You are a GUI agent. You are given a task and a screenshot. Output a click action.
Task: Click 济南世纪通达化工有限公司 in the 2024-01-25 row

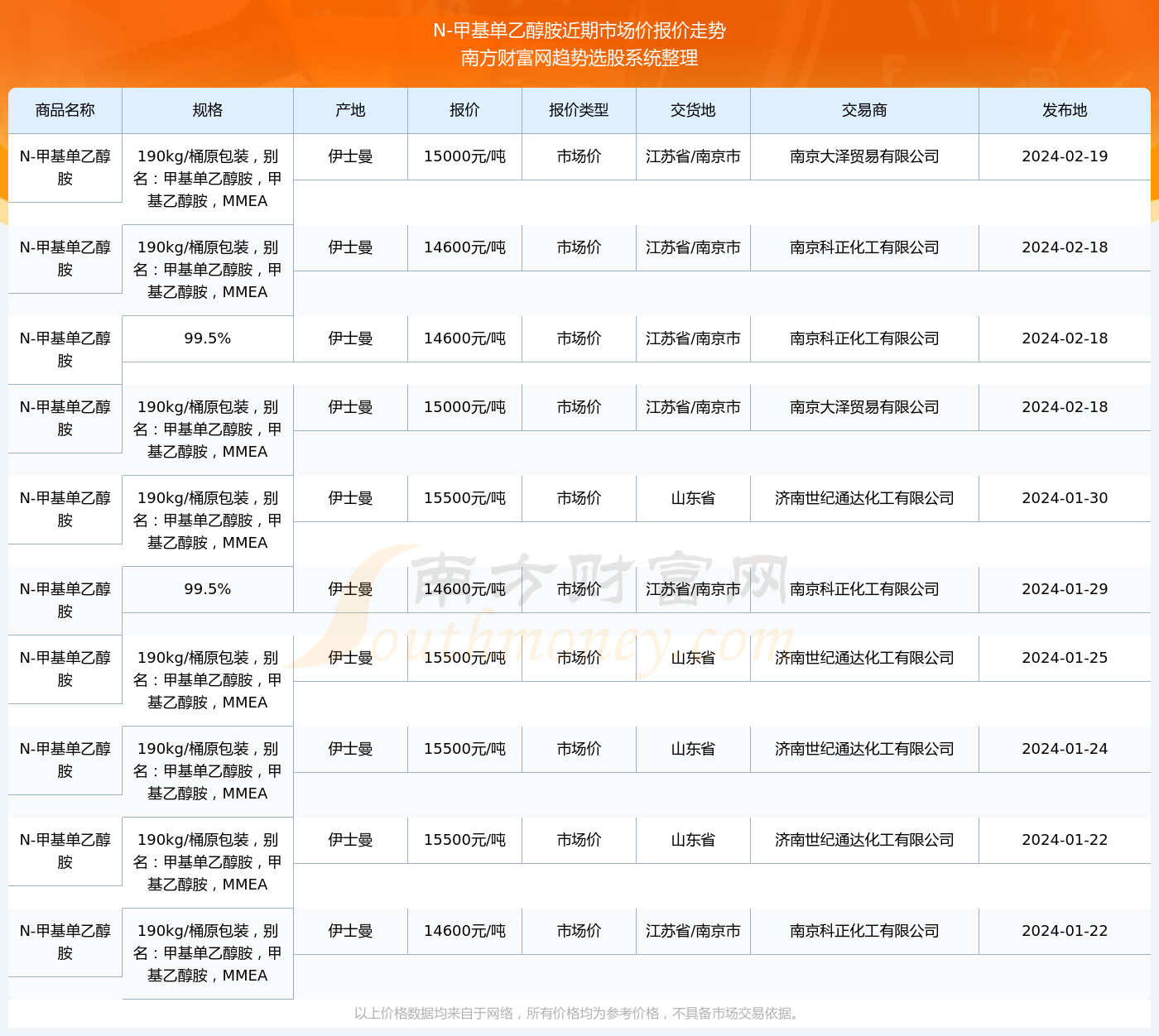[x=864, y=658]
